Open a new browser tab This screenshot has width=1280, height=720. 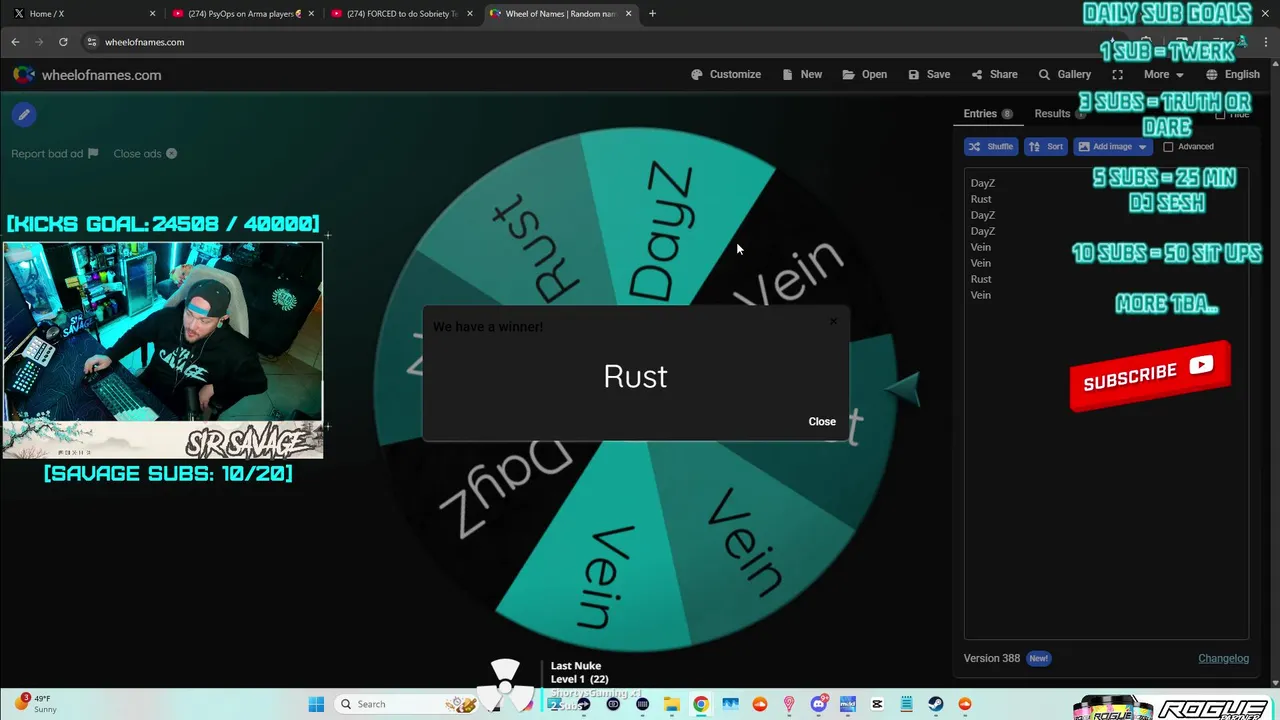click(x=652, y=14)
